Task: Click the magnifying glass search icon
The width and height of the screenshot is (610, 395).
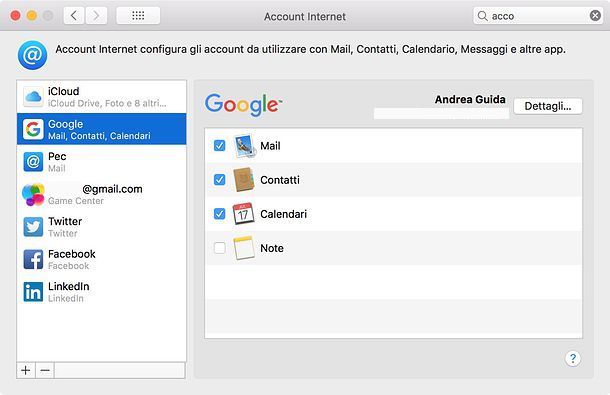Action: coord(482,16)
